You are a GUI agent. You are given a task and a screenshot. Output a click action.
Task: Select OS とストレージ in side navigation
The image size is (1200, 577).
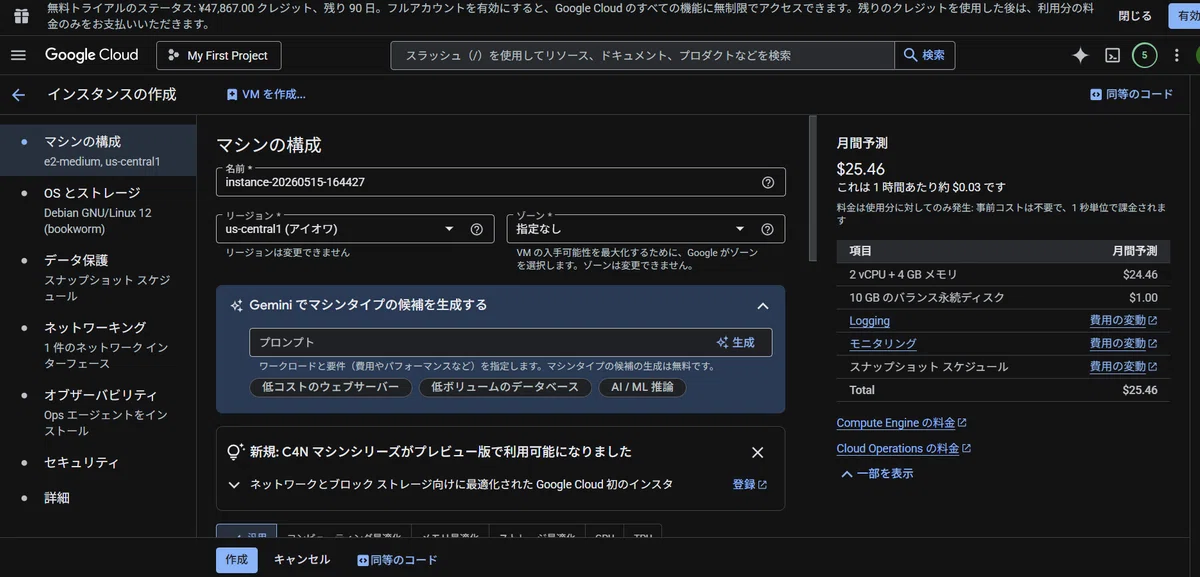coord(98,210)
